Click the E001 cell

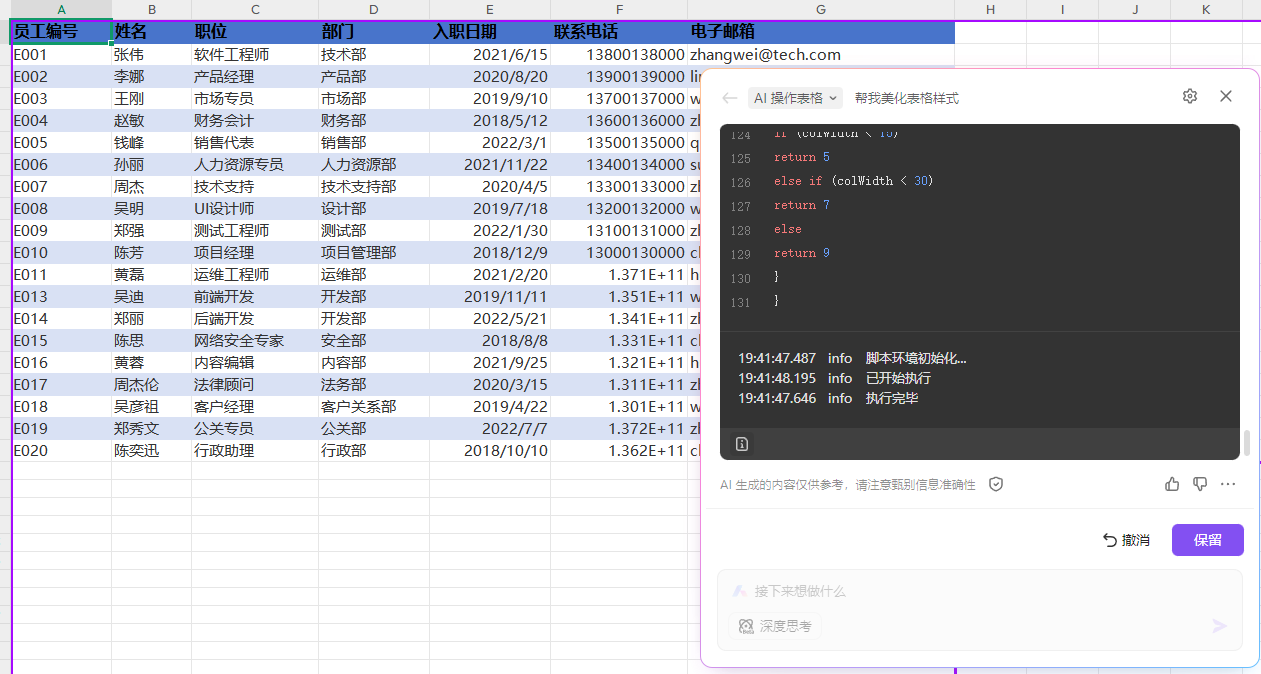coord(62,54)
